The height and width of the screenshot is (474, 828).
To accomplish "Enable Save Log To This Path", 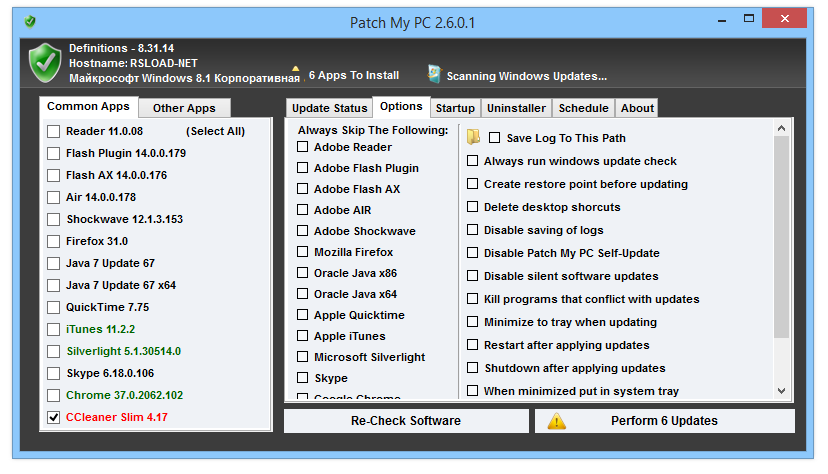I will pos(495,138).
